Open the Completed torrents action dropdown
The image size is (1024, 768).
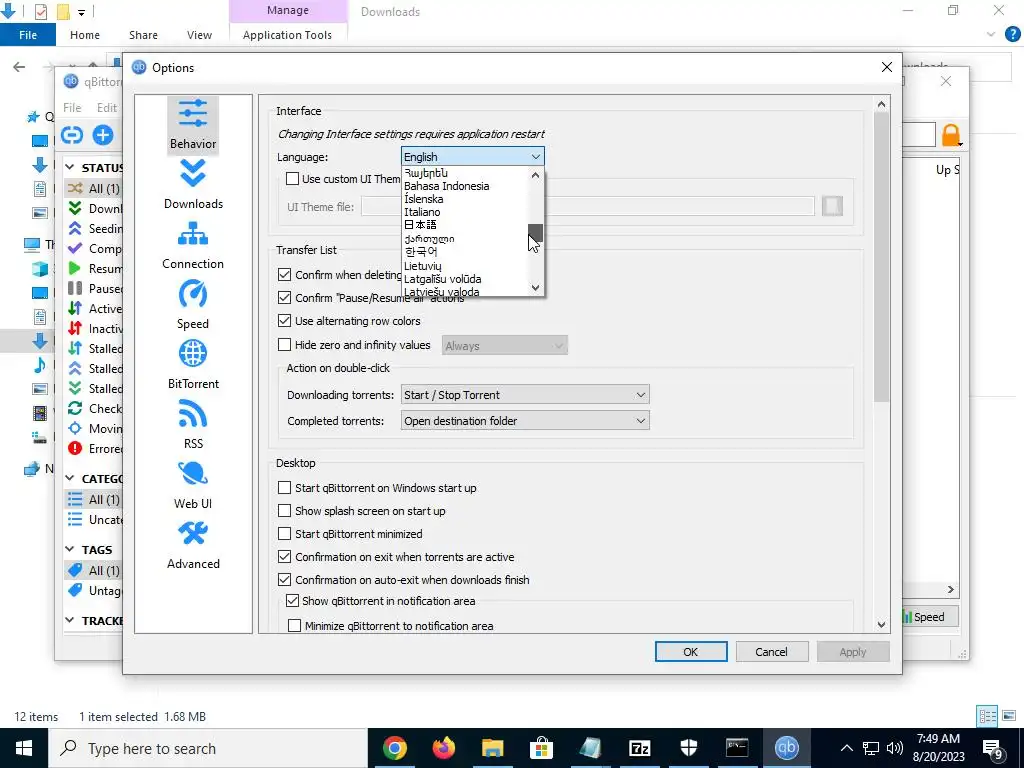pos(524,421)
